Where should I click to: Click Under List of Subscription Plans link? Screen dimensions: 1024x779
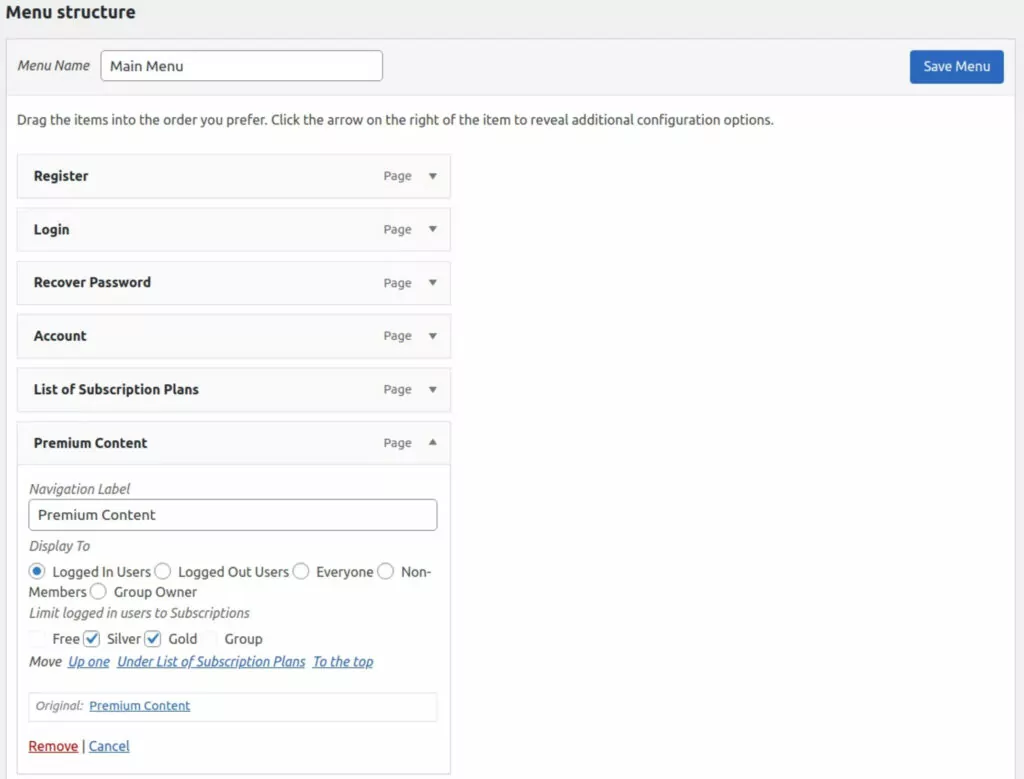211,661
